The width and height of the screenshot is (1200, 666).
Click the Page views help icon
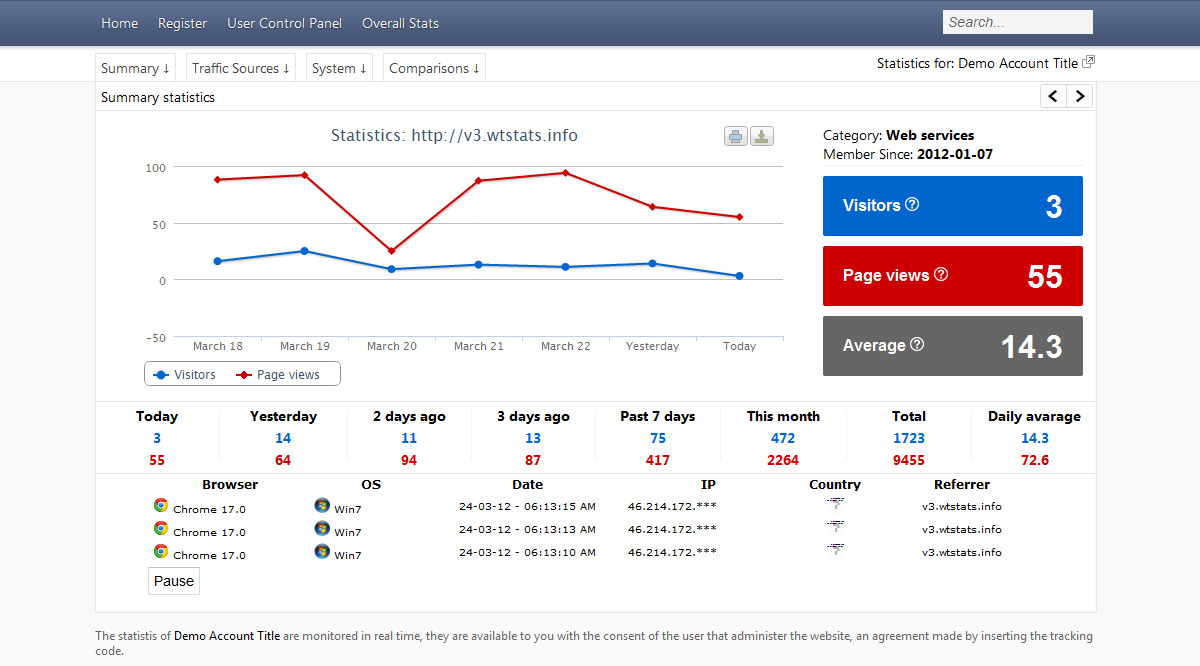[x=940, y=275]
